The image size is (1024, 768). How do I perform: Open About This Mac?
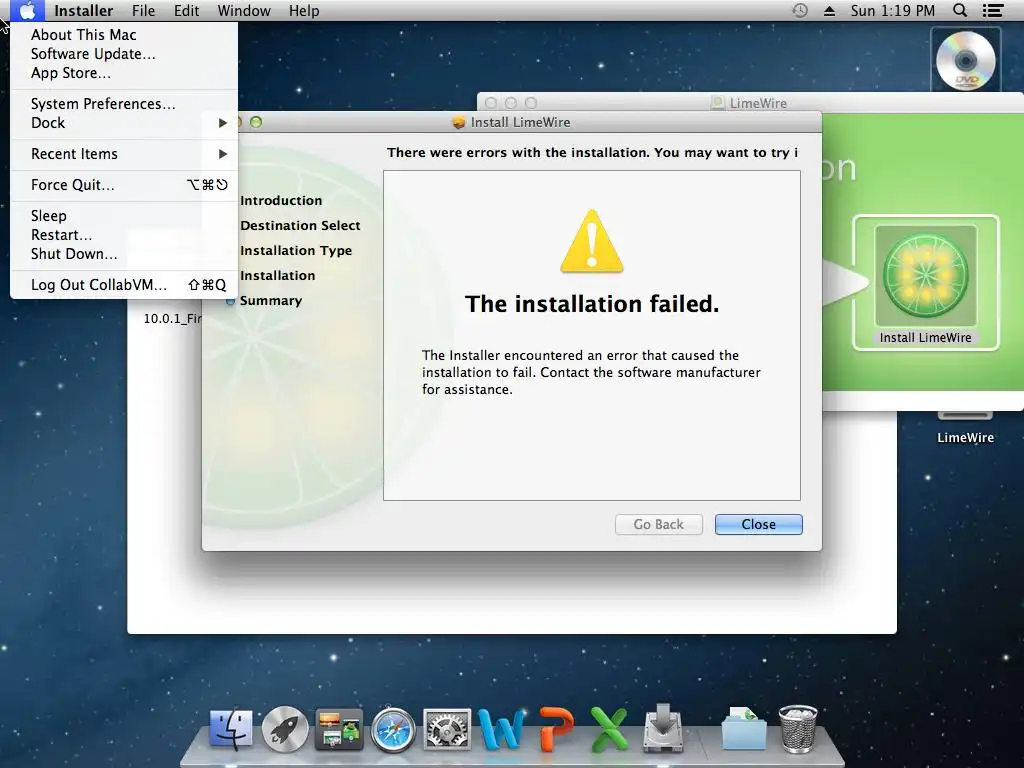click(x=84, y=35)
